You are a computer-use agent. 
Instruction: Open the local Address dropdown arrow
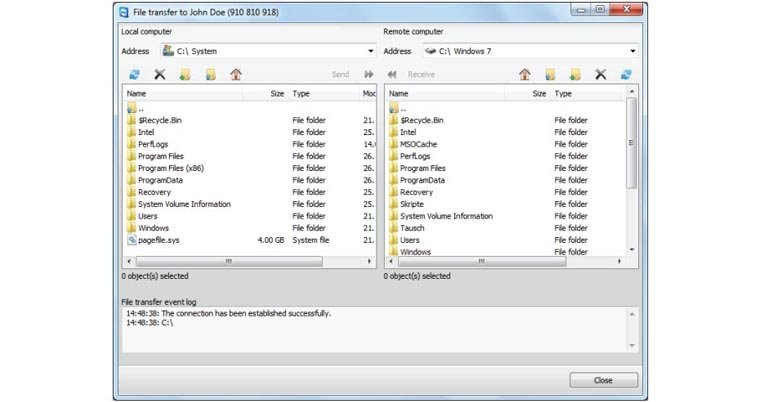(371, 51)
